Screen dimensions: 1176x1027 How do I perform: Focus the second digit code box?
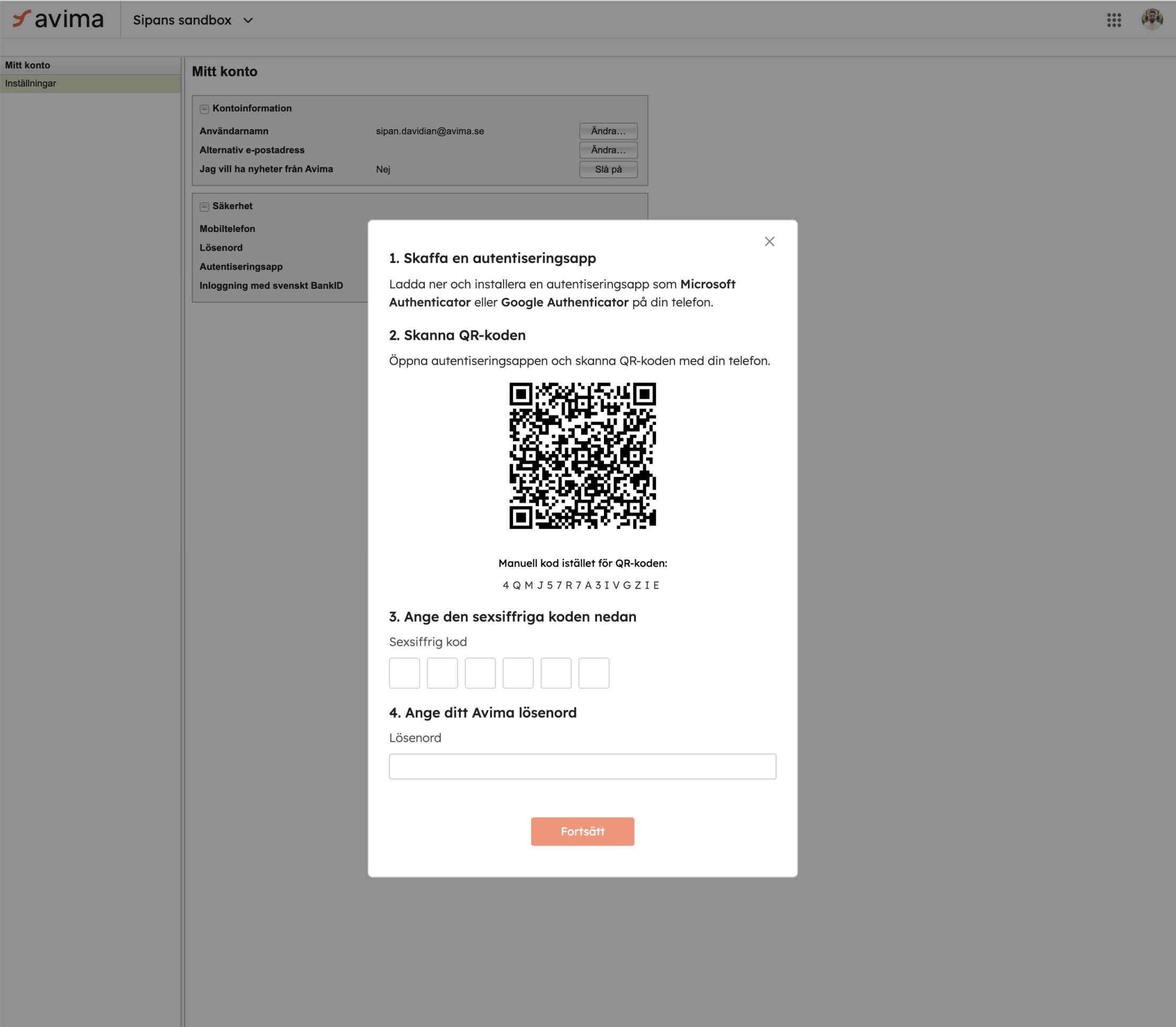coord(442,673)
